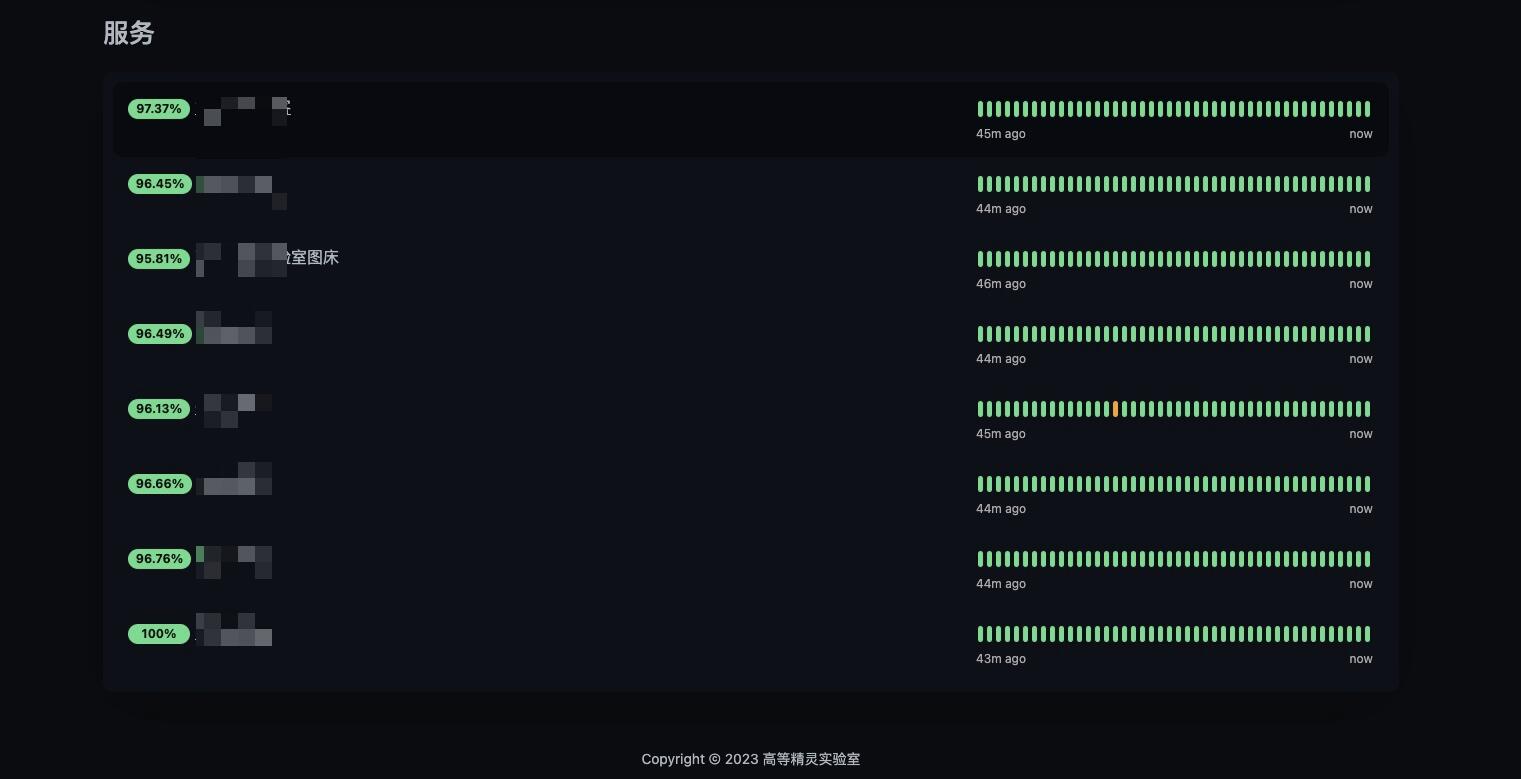The height and width of the screenshot is (779, 1521).
Task: Click the orange heartbeat bar in 96.13% row
Action: [1115, 409]
